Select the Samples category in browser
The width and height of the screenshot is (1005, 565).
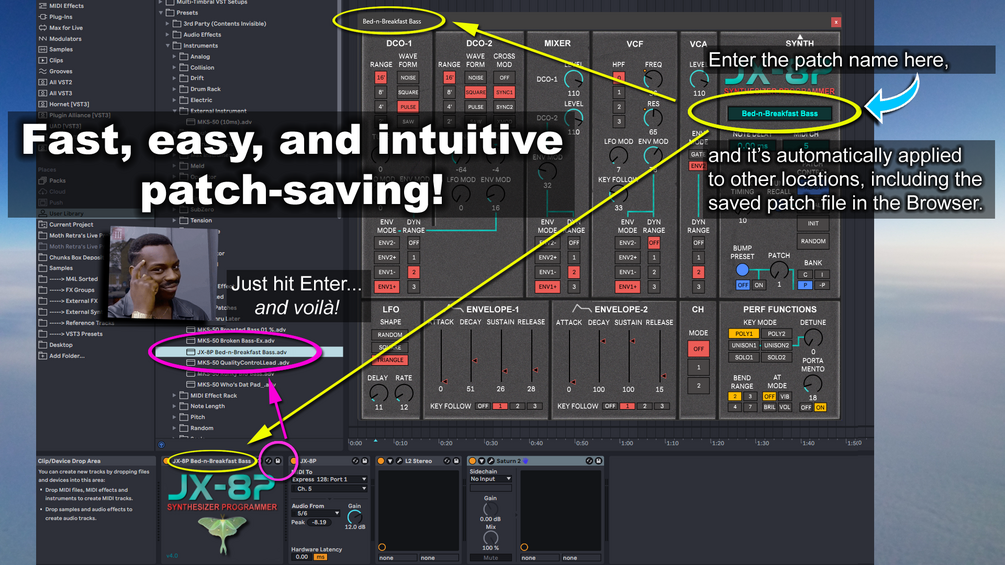click(56, 49)
